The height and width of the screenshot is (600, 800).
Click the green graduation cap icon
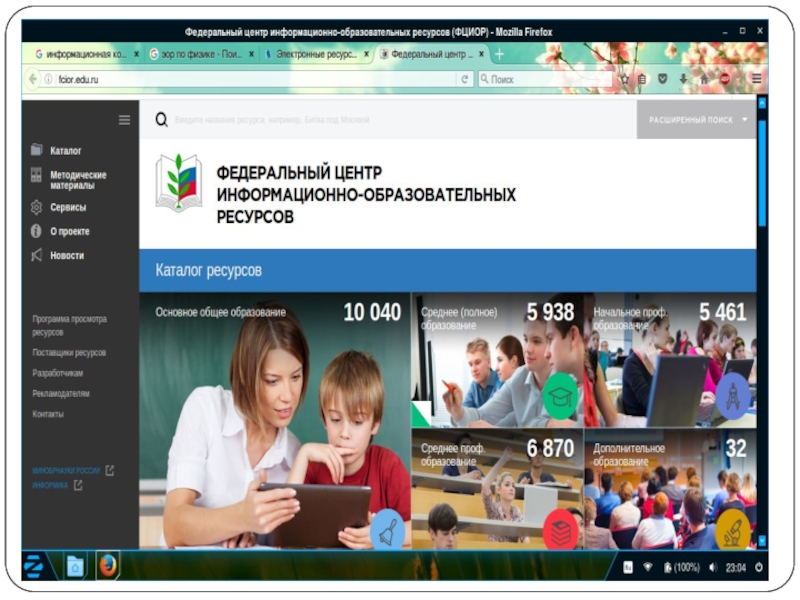click(x=560, y=395)
